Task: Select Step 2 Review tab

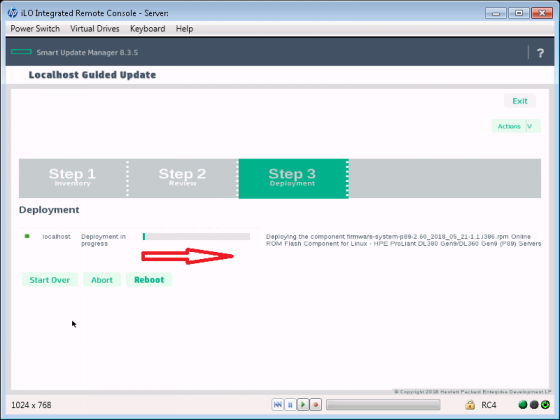Action: tap(182, 178)
